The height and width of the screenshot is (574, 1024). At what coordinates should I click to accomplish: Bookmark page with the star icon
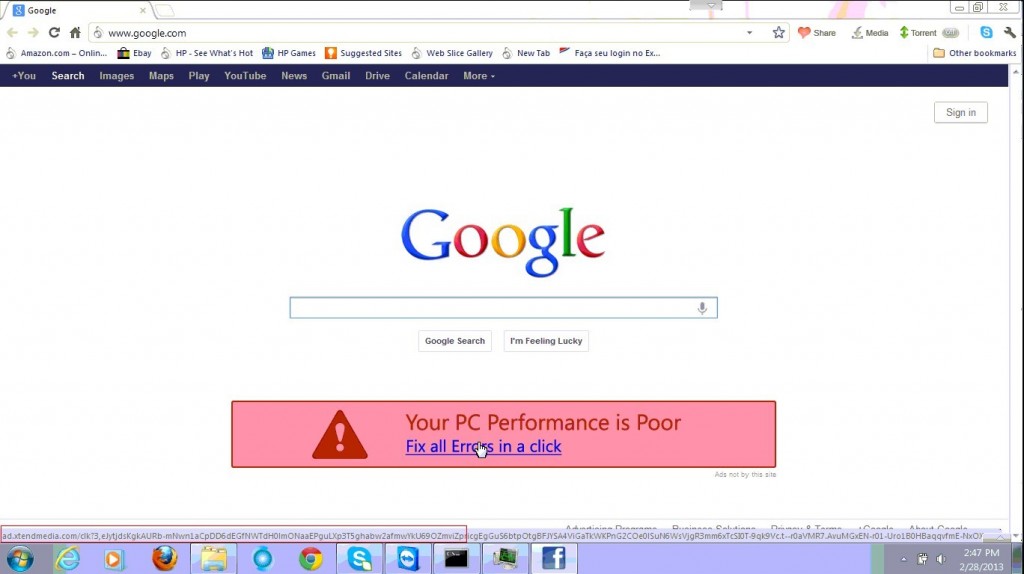pos(778,33)
